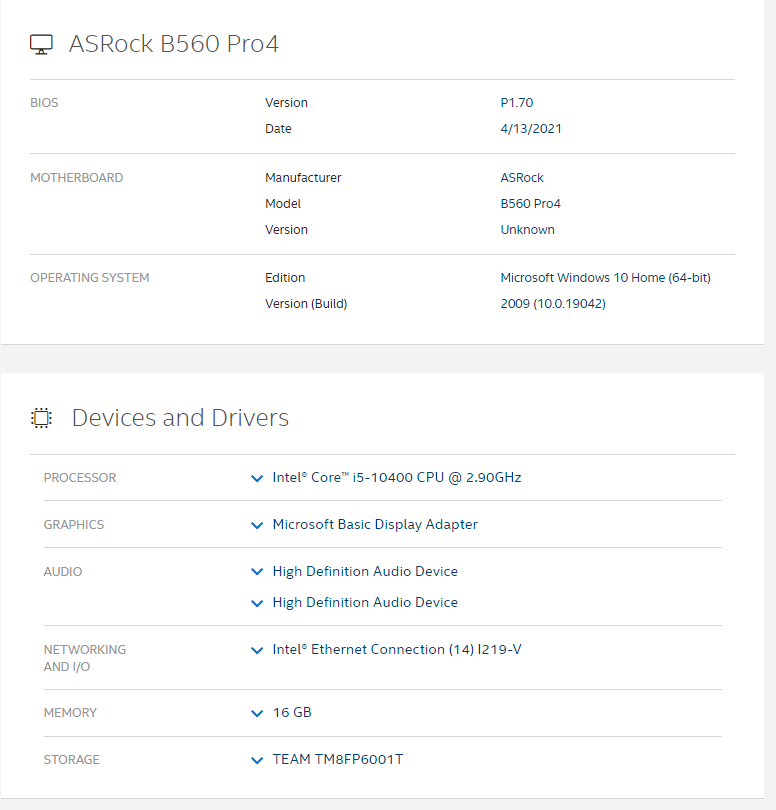
Task: Expand the GRAPHICS section chevron
Action: click(x=257, y=524)
